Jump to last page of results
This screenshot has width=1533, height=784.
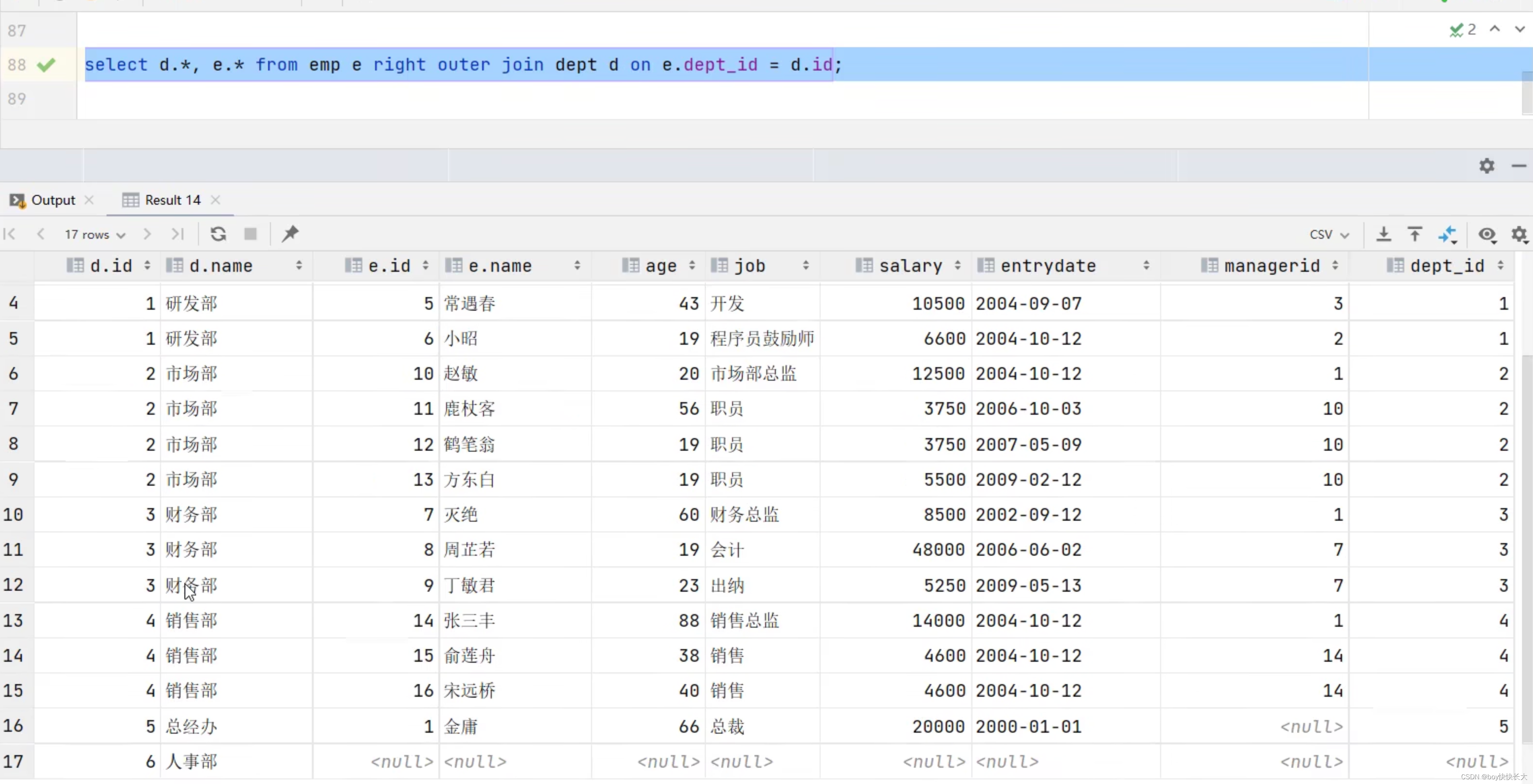point(177,234)
